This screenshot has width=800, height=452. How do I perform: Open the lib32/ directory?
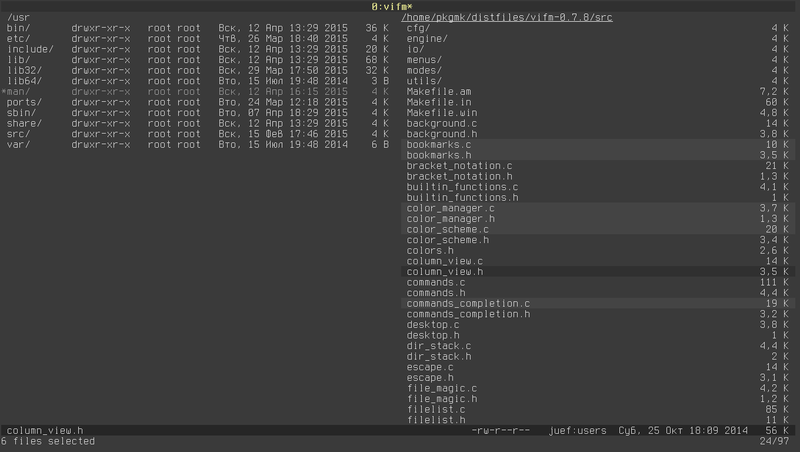pyautogui.click(x=197, y=70)
